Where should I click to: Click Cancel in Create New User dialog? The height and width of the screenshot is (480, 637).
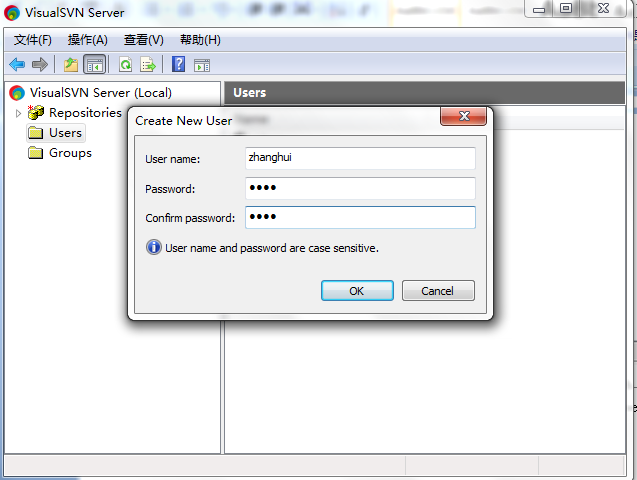coord(438,291)
